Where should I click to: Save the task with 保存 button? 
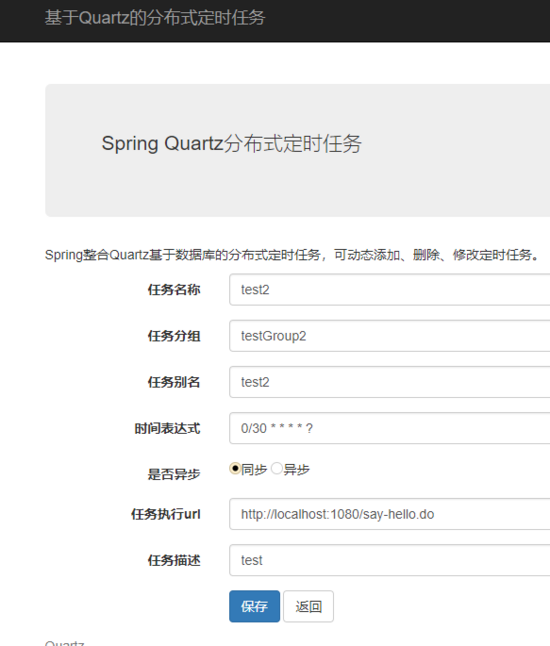coord(254,606)
